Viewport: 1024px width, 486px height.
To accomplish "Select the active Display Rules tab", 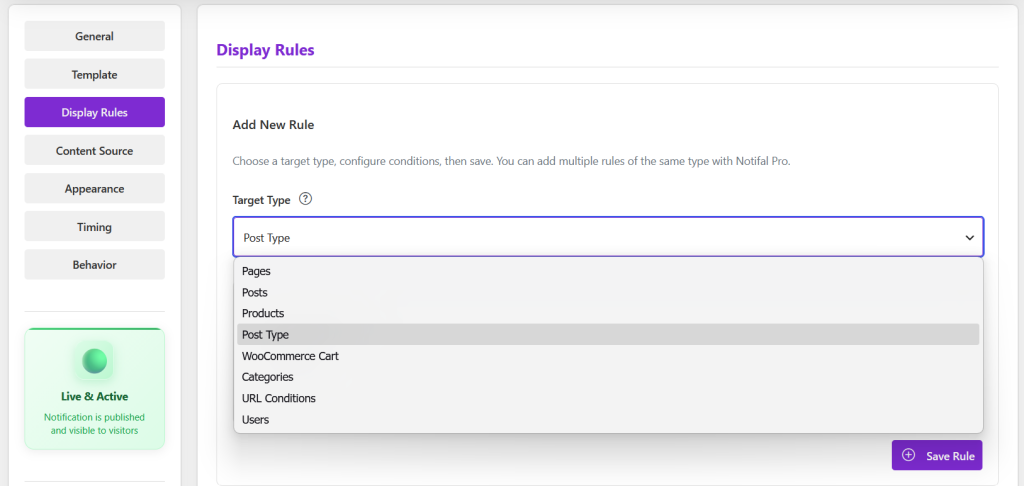I will 95,112.
